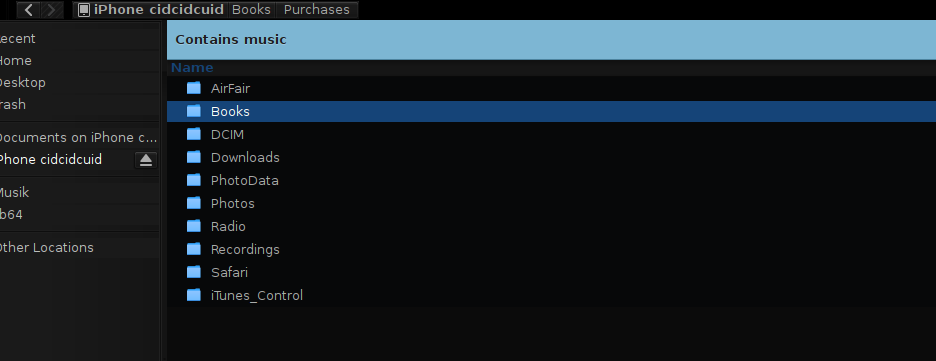Open Purchases segment in path bar
Screen dimensions: 936x361
(x=317, y=10)
